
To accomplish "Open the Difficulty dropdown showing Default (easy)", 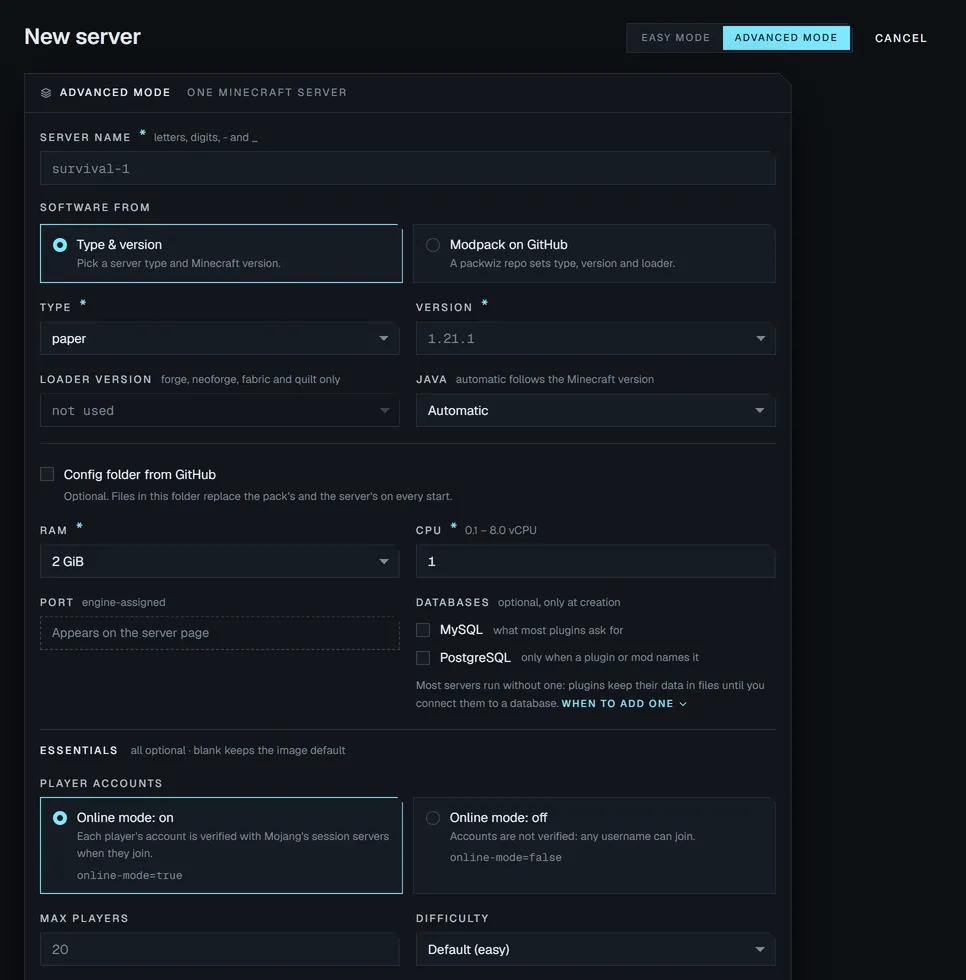I will [x=595, y=949].
